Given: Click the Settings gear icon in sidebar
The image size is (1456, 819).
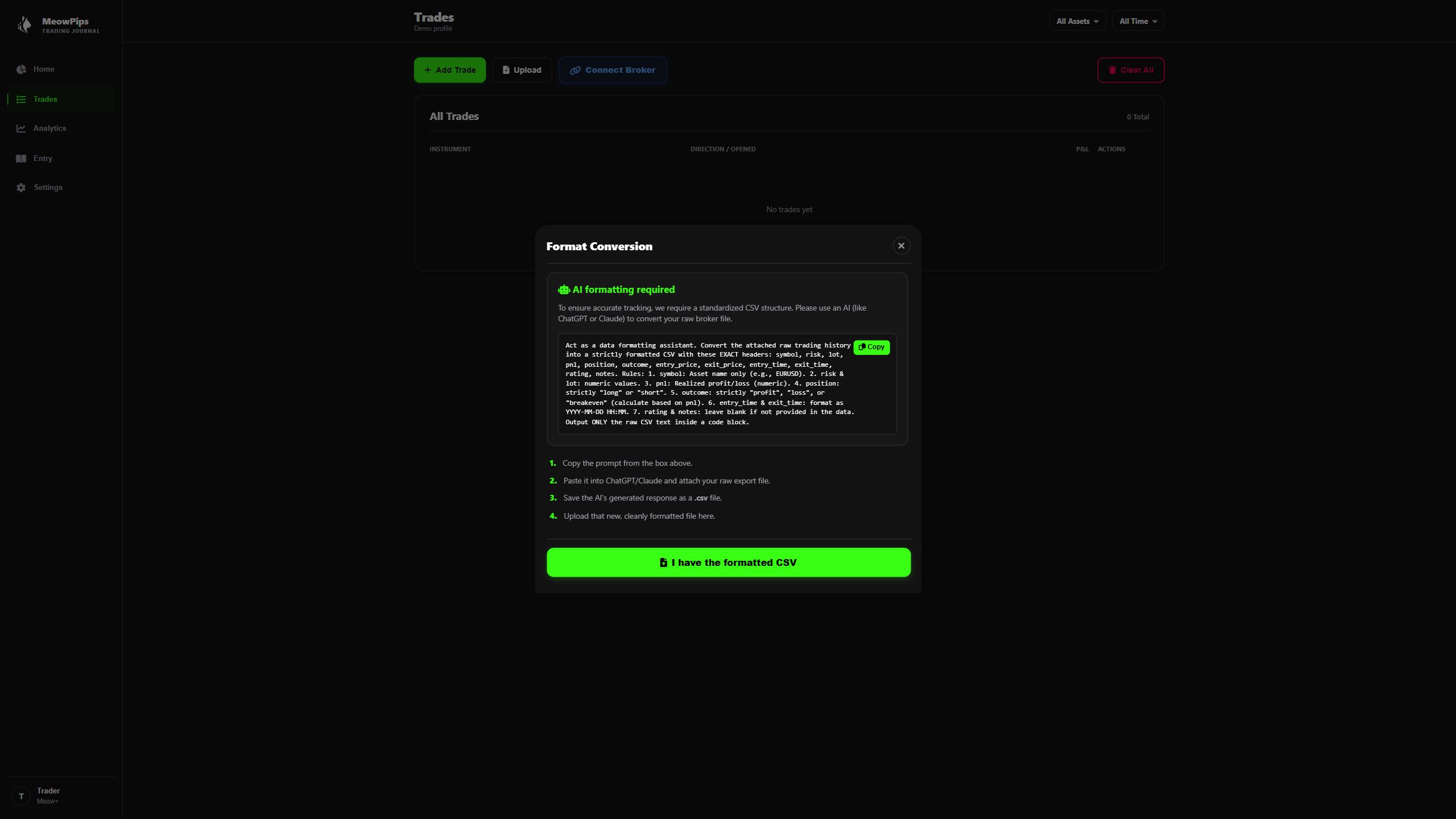Looking at the screenshot, I should (x=21, y=188).
